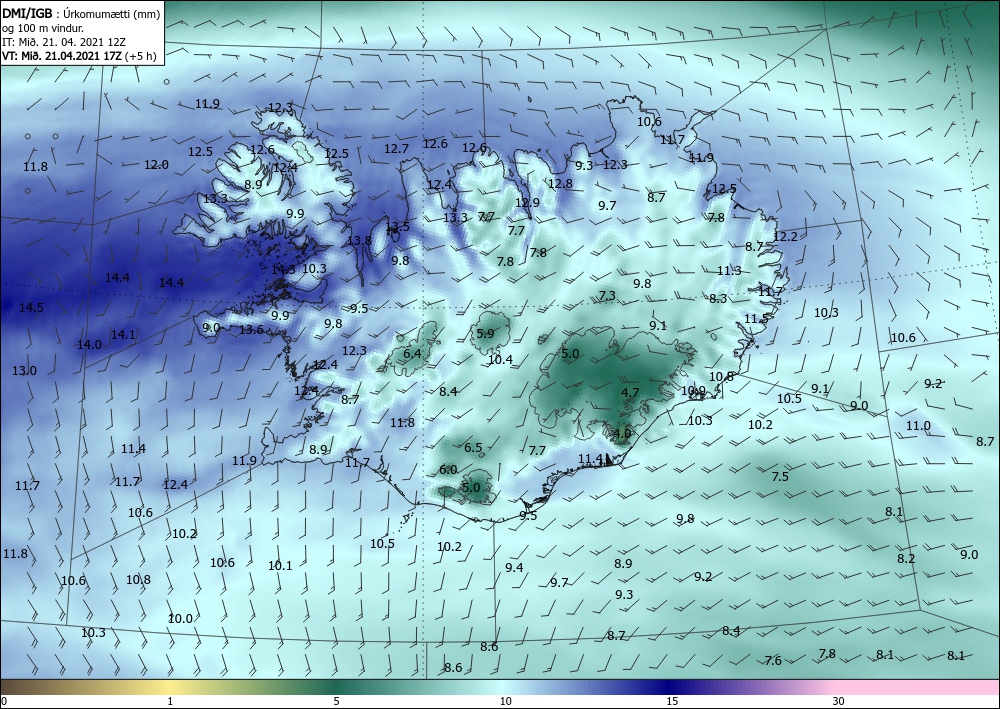The height and width of the screenshot is (709, 1000).
Task: Select the 7.5 value on the map
Action: pos(780,477)
